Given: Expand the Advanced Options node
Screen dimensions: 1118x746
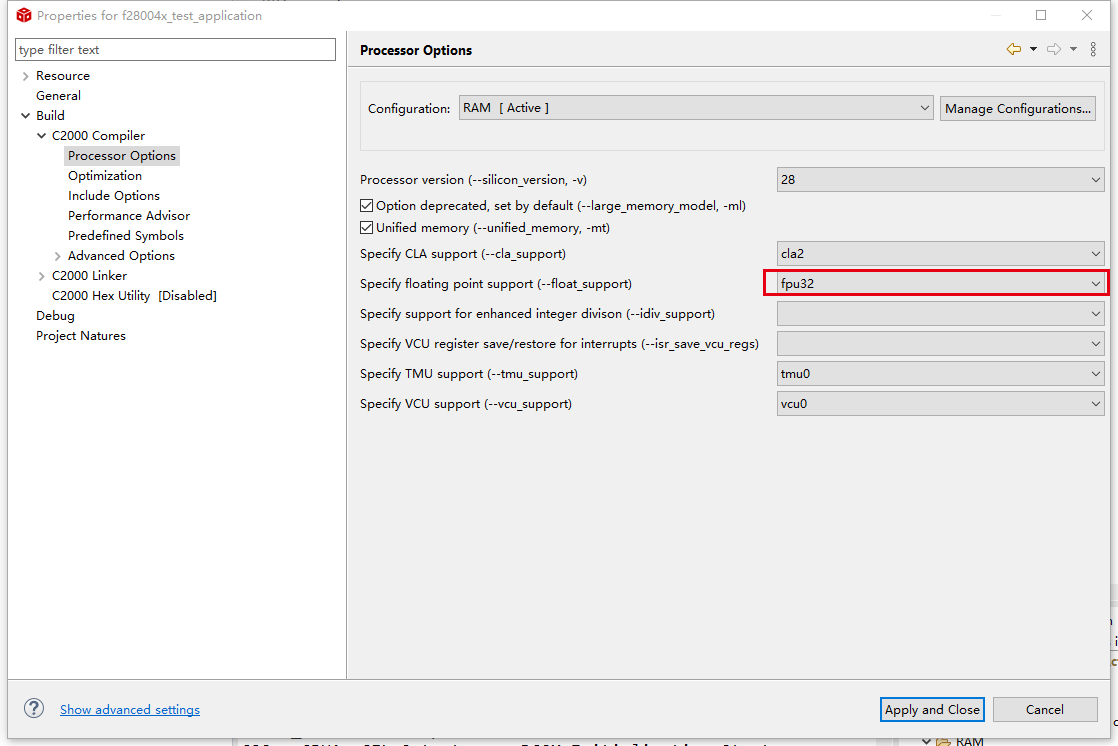Looking at the screenshot, I should point(58,255).
